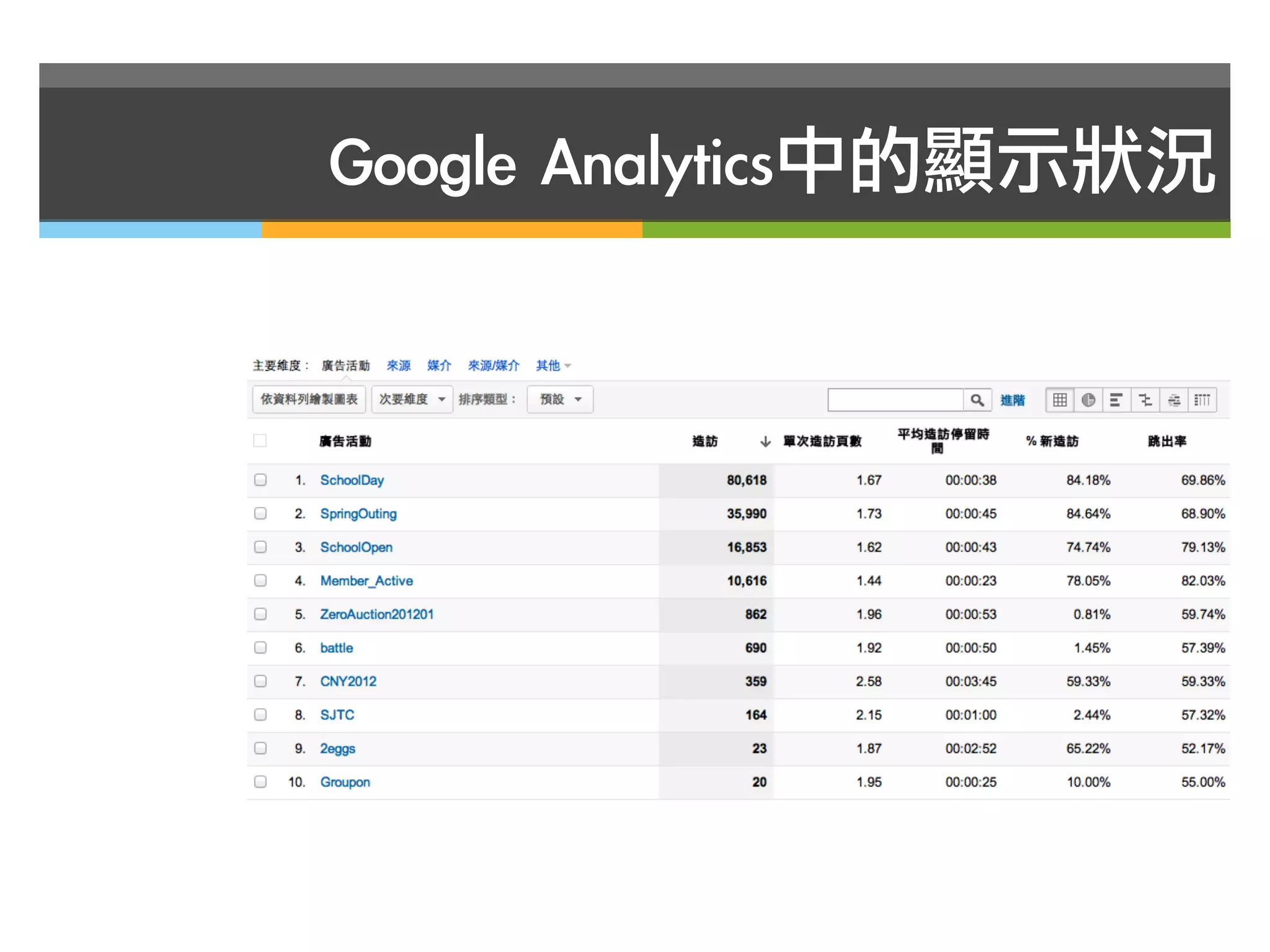Viewport: 1270px width, 952px height.
Task: Select the 00:03:45 duration cell
Action: coord(971,681)
